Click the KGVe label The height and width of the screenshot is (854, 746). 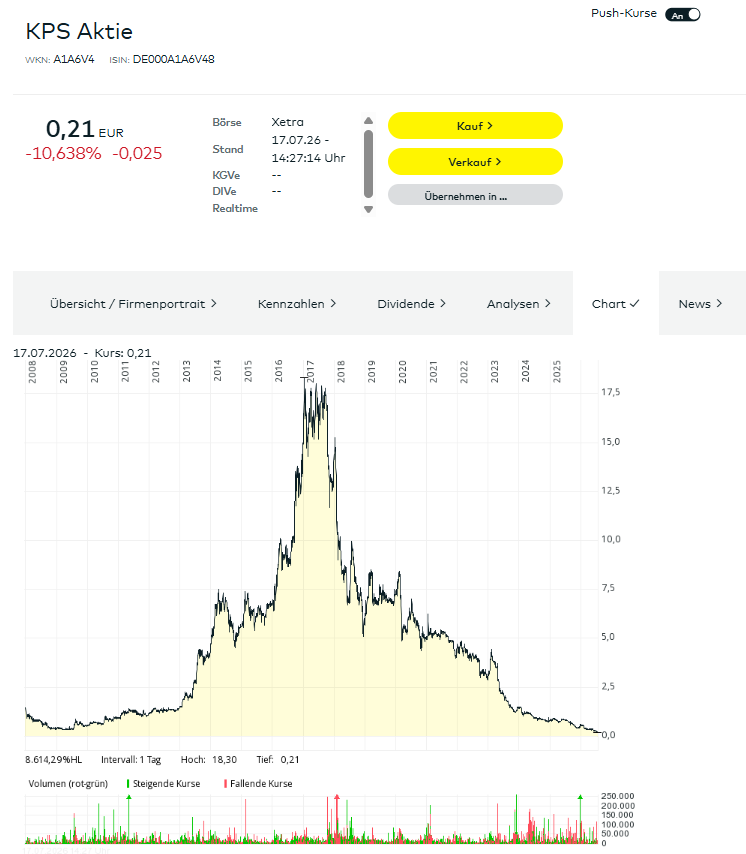tap(226, 175)
